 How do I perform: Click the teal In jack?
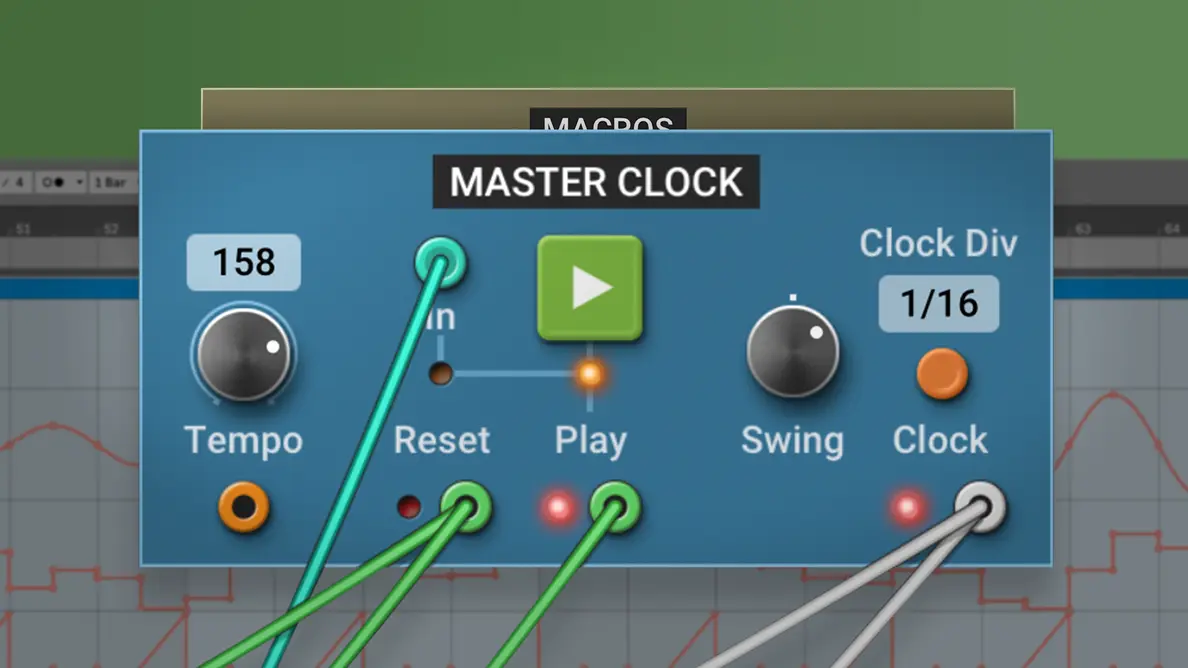coord(440,263)
